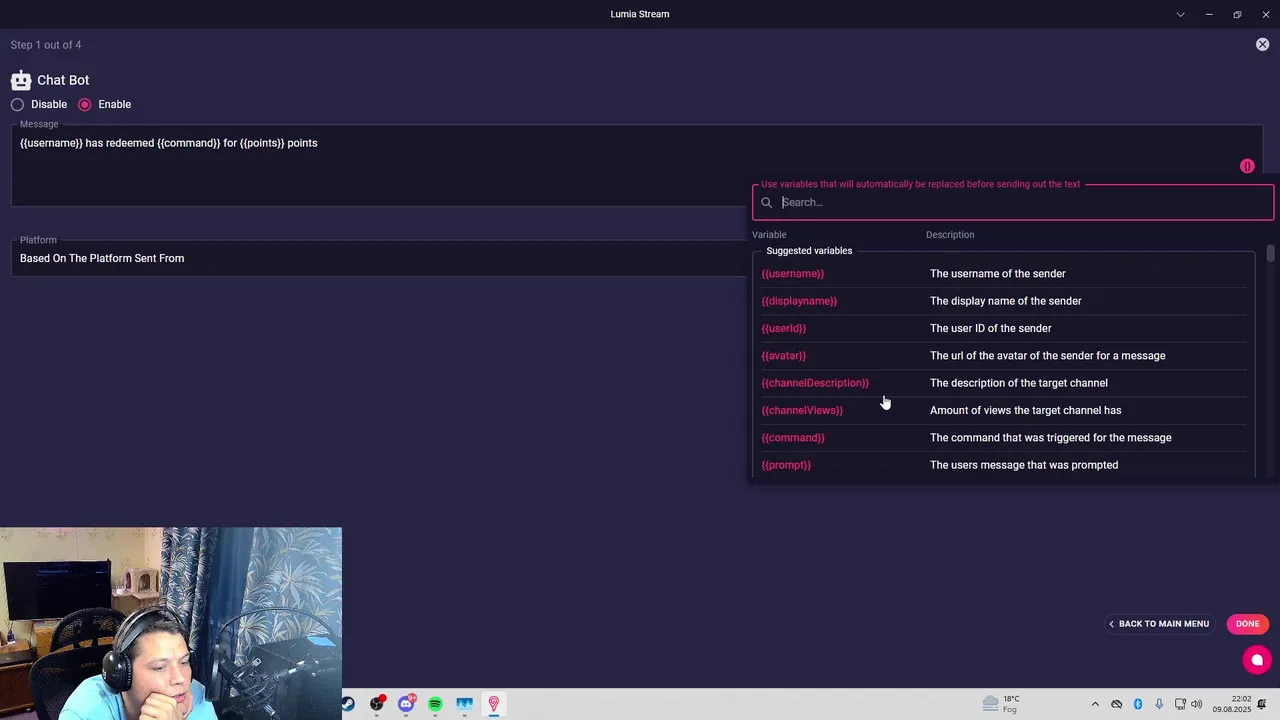Click the volume speaker tray icon

(1197, 704)
